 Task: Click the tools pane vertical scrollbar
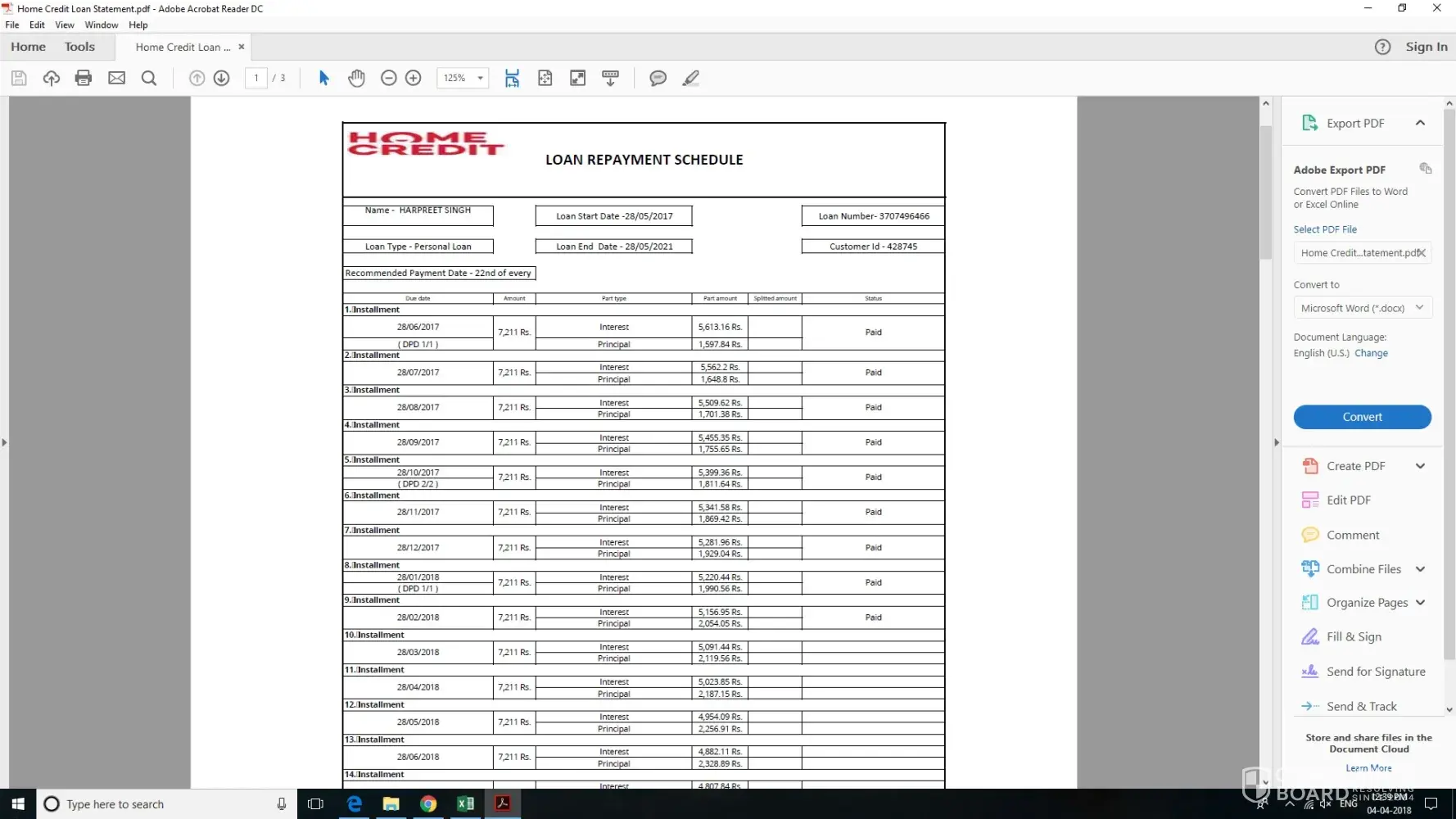click(x=1449, y=384)
